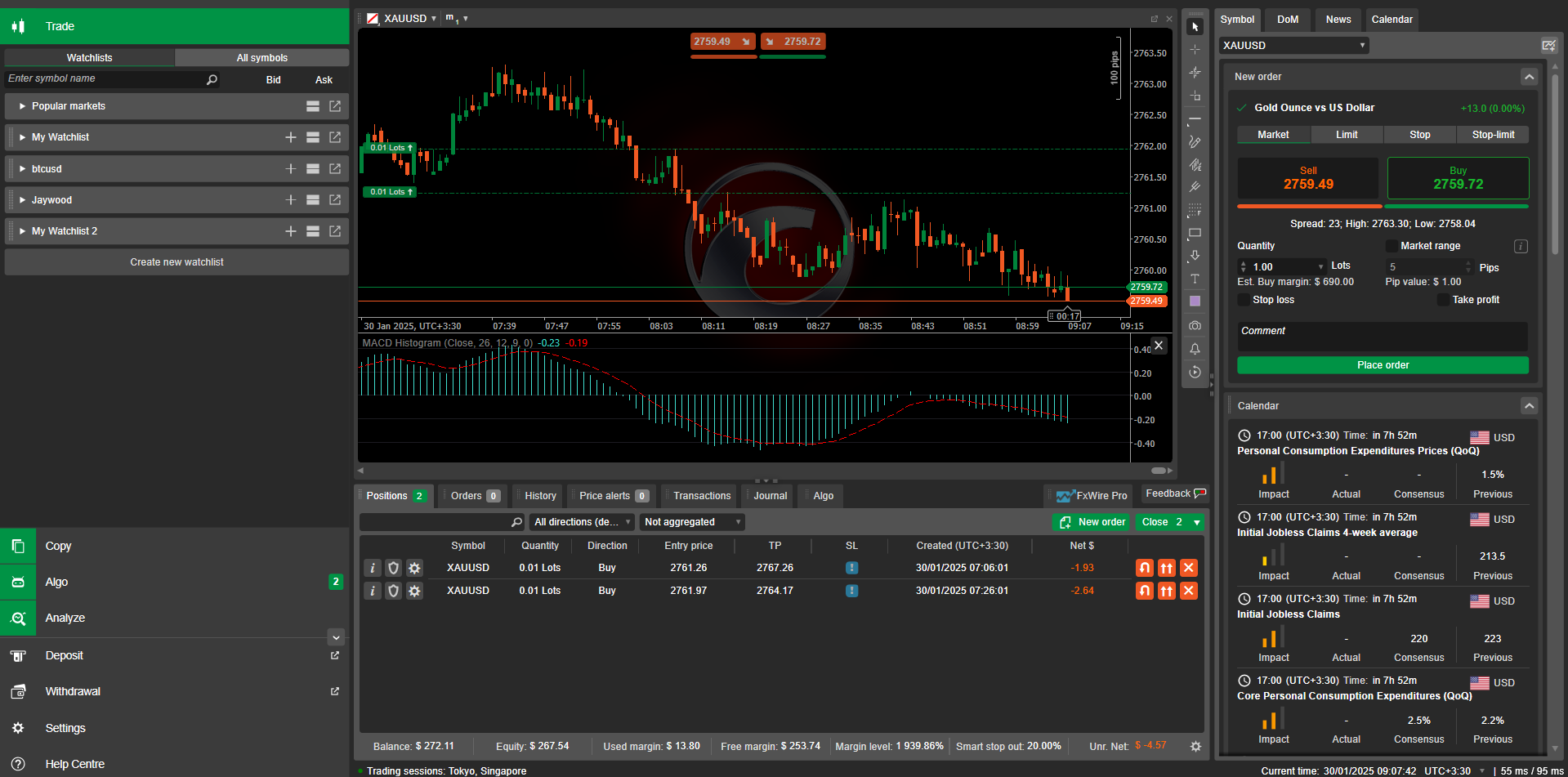Image resolution: width=1568 pixels, height=777 pixels.
Task: Click the green Place order button
Action: tap(1383, 365)
